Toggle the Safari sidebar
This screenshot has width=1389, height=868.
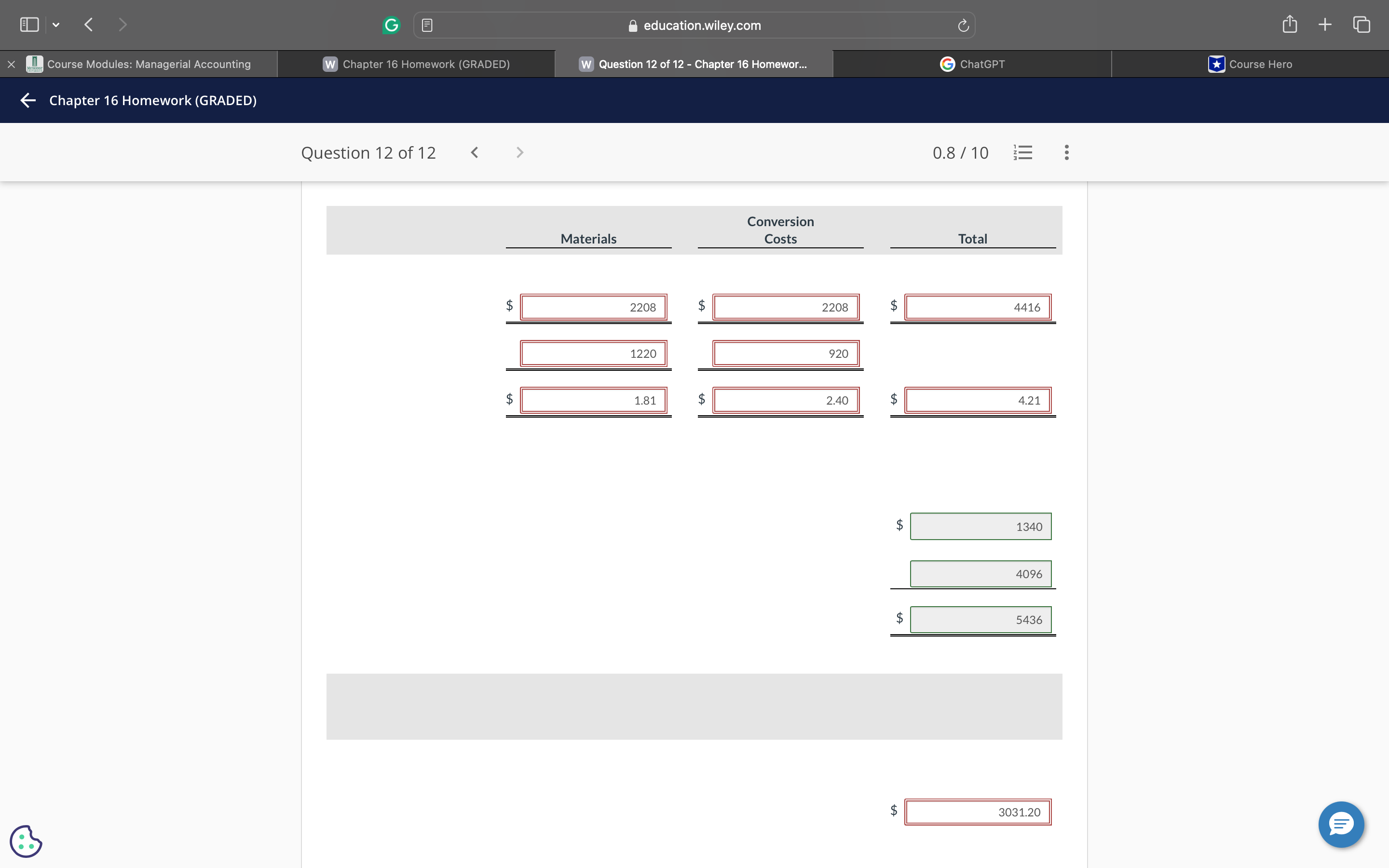(x=29, y=25)
